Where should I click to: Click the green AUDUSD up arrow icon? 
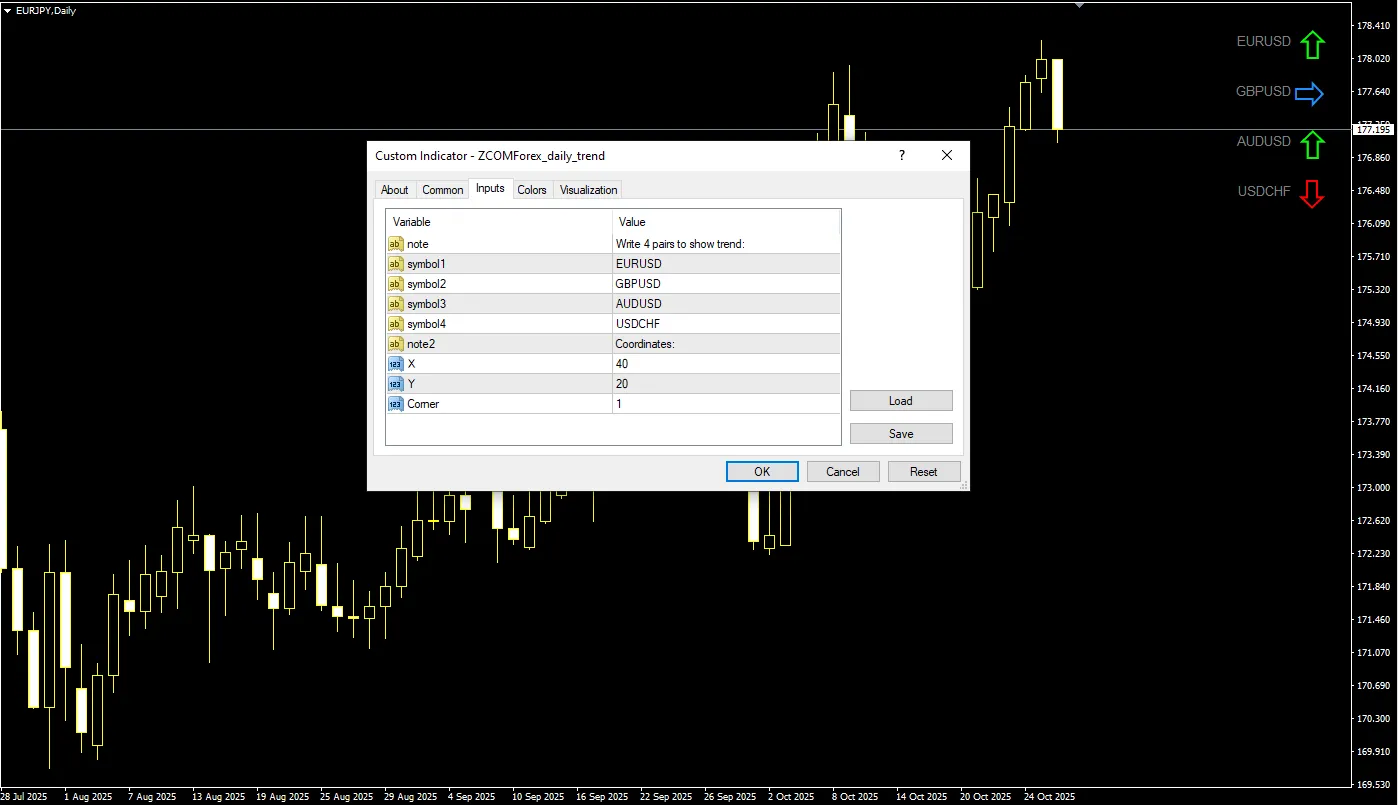click(x=1312, y=145)
